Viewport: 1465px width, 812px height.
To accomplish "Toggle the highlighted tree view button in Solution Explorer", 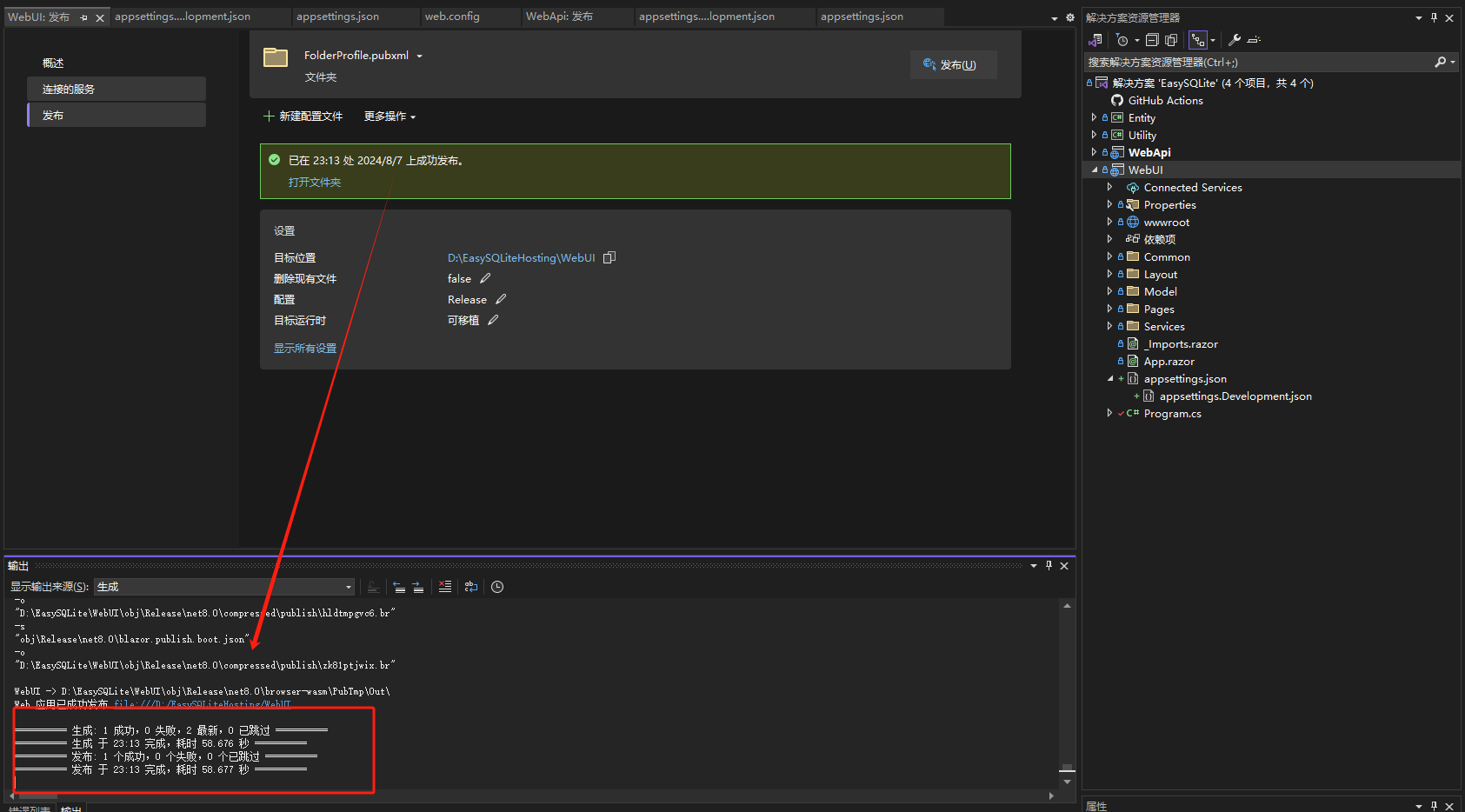I will tap(1198, 40).
